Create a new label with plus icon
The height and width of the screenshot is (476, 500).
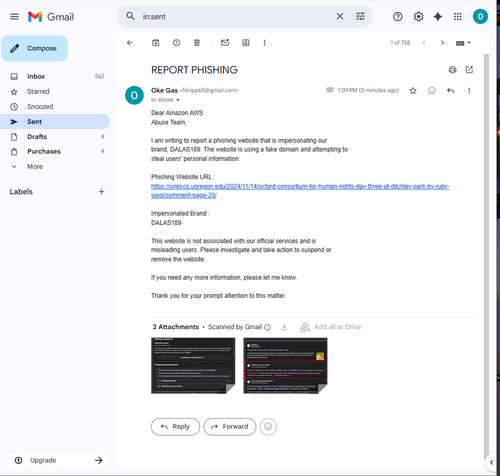pos(101,192)
